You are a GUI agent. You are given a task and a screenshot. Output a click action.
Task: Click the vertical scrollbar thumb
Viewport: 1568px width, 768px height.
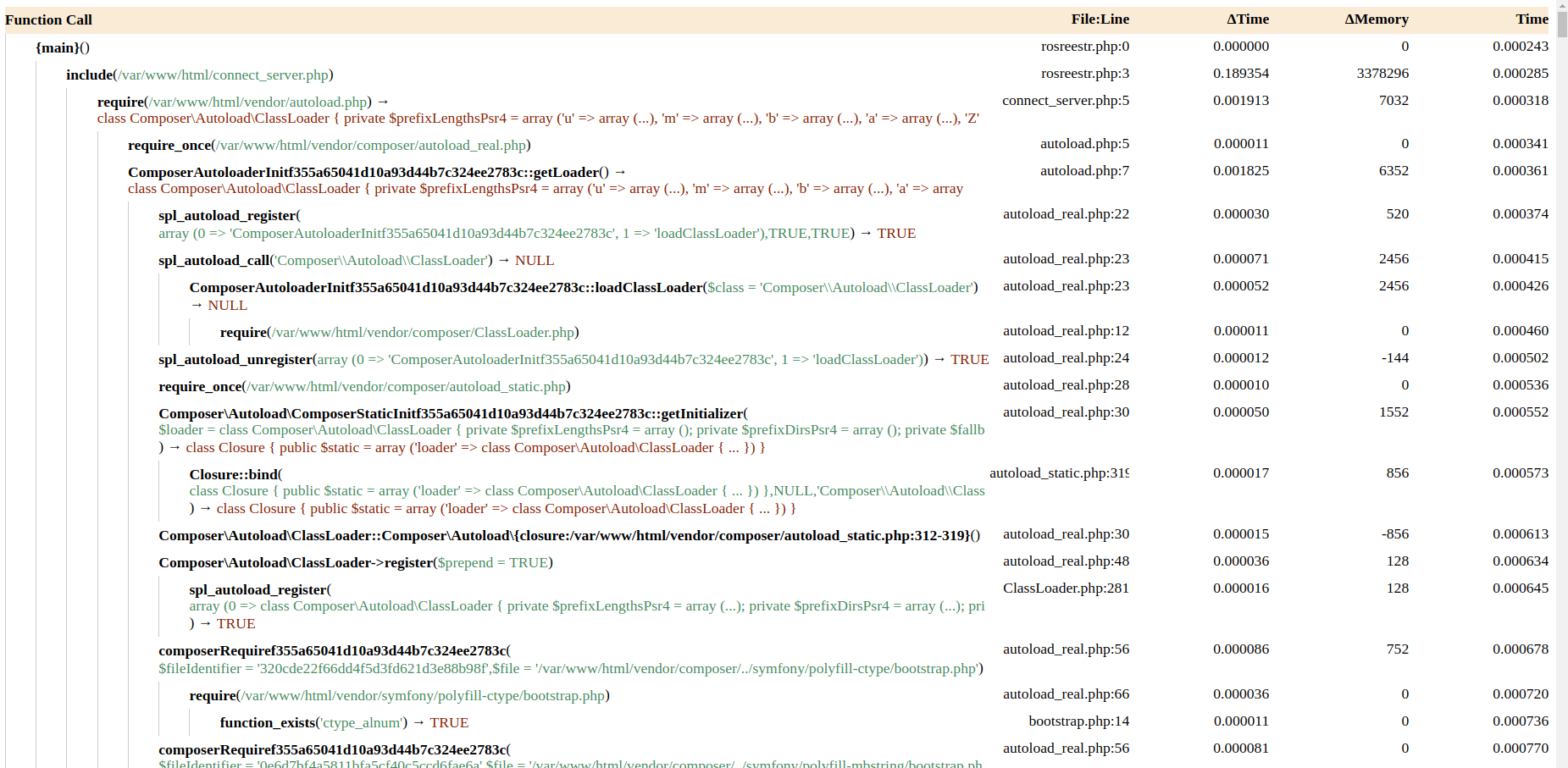tap(1562, 25)
